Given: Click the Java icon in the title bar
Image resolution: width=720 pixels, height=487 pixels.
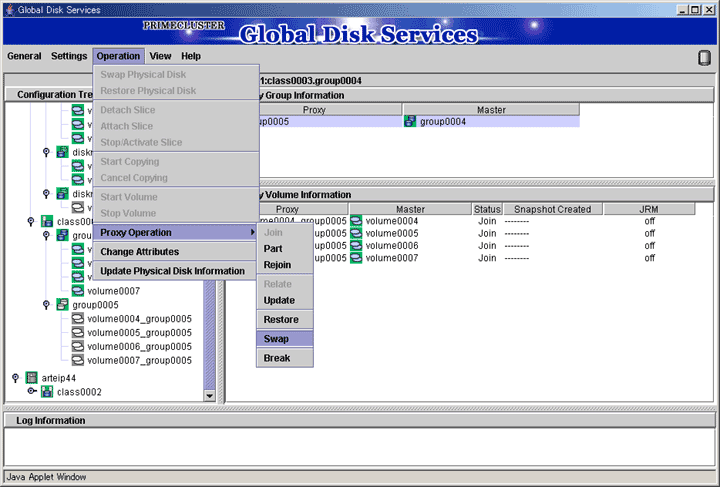Looking at the screenshot, I should [10, 10].
